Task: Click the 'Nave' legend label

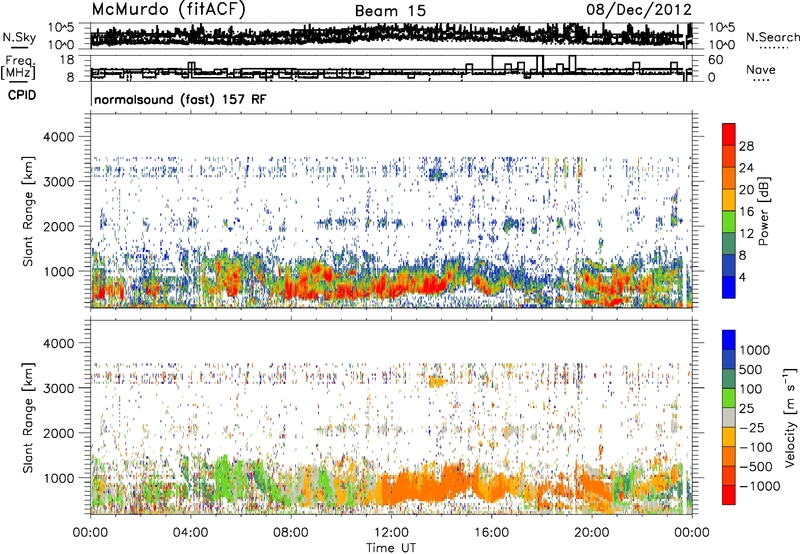Action: tap(760, 69)
